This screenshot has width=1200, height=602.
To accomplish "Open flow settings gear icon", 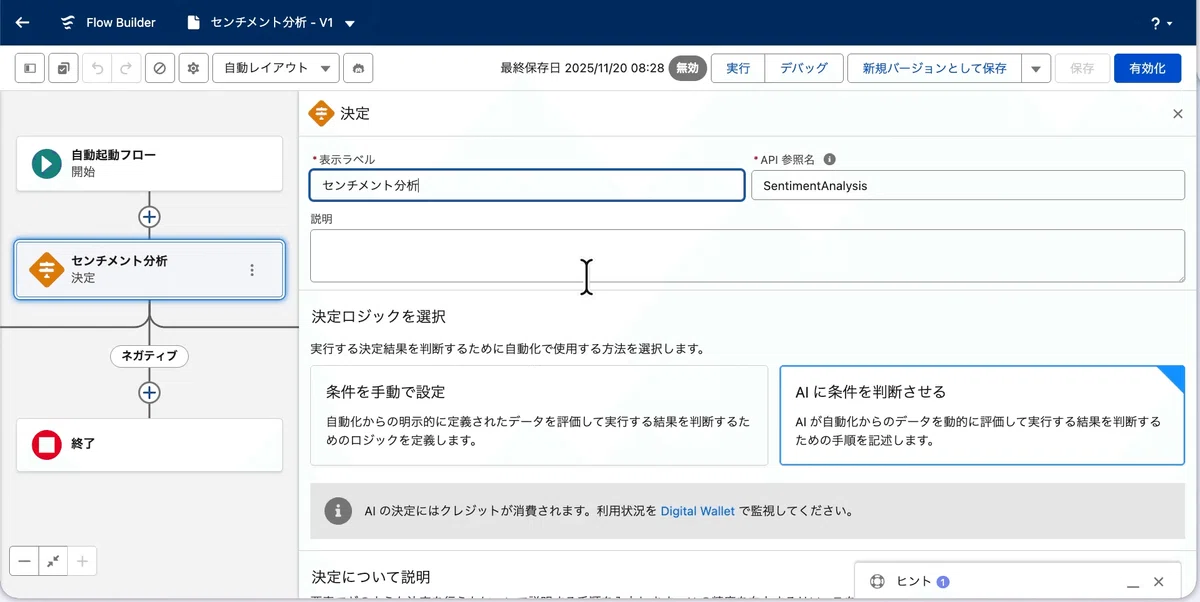I will pos(193,68).
